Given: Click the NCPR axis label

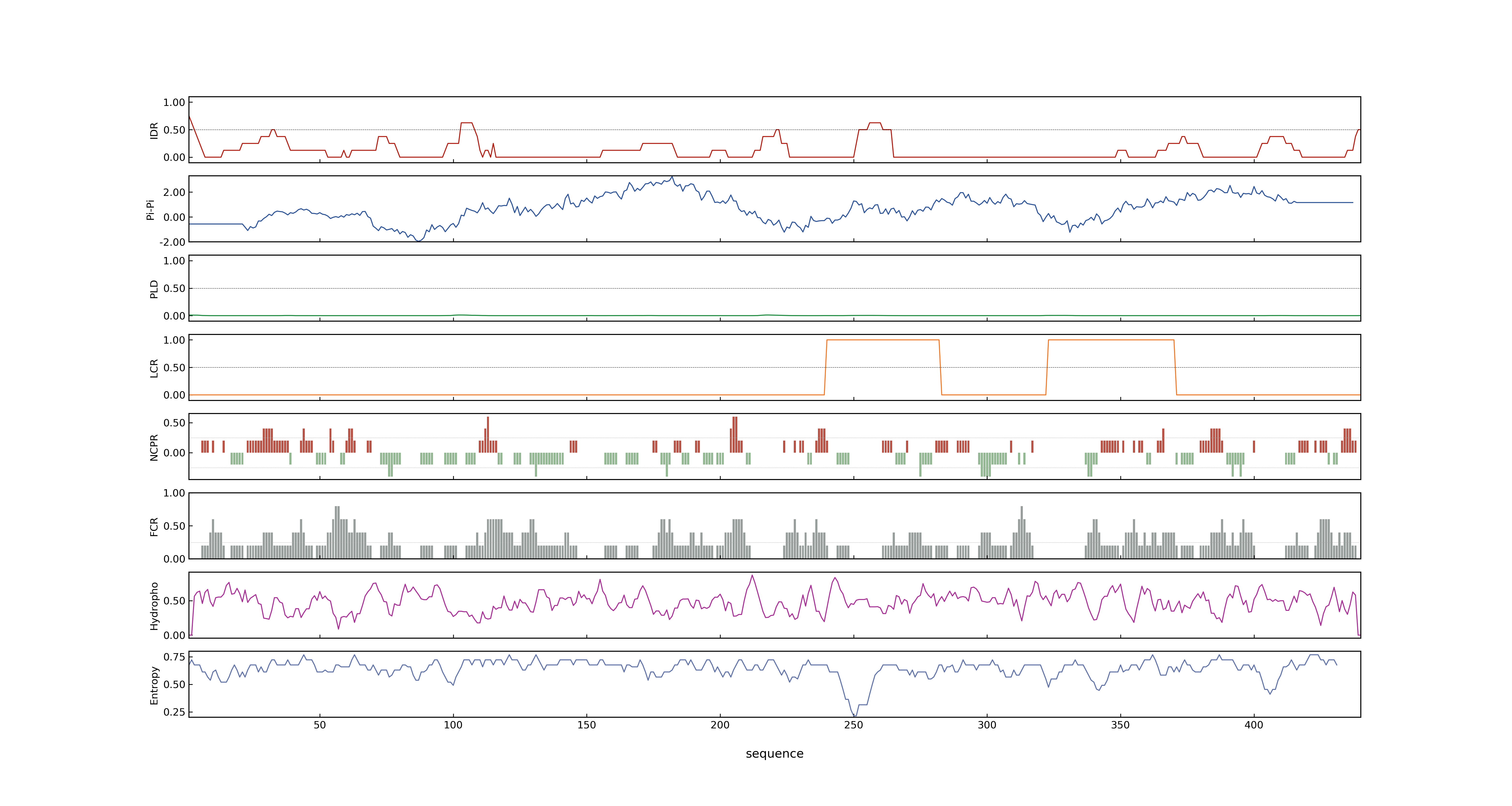Looking at the screenshot, I should click(154, 448).
